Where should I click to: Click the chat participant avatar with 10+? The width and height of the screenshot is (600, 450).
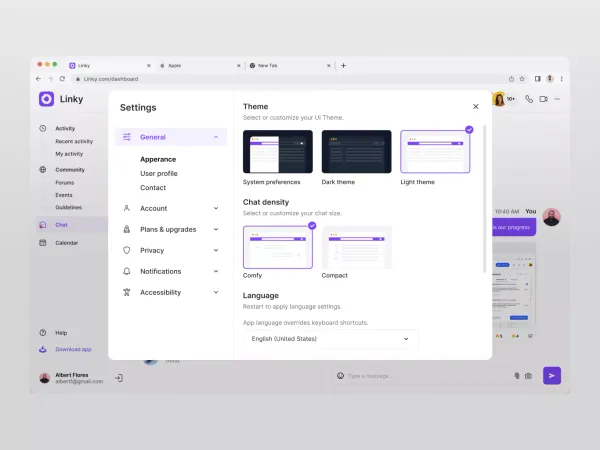tap(499, 99)
